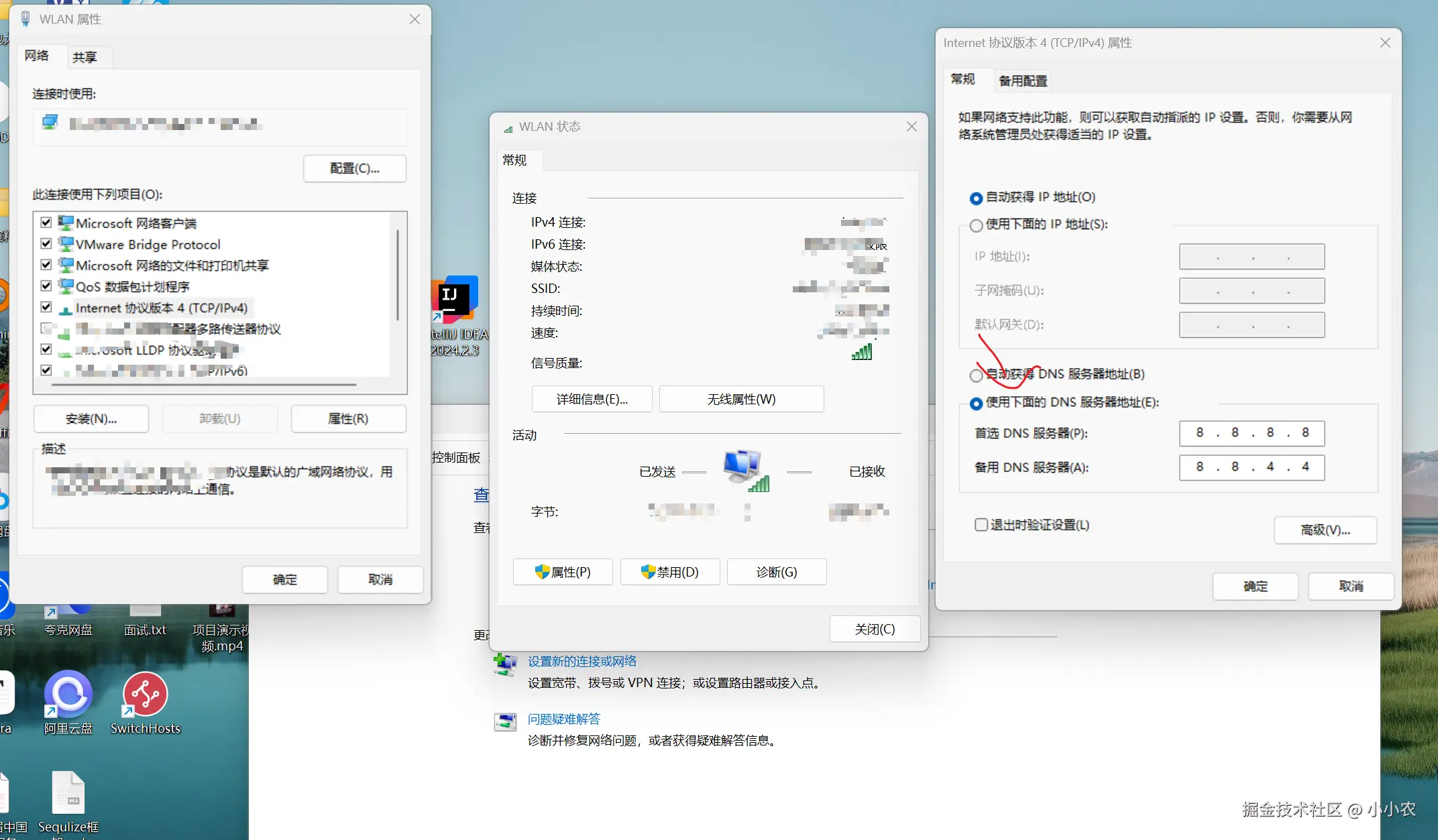Viewport: 1438px width, 840px height.
Task: Click the connection items list vertical scrollbar
Action: pos(398,275)
